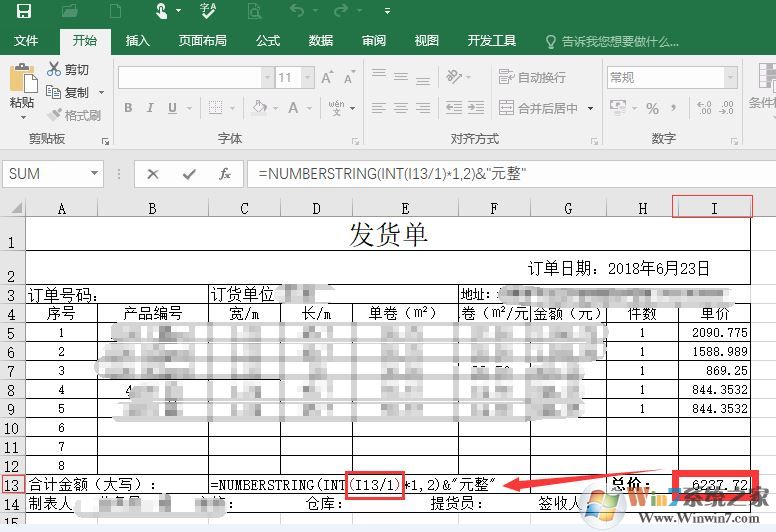This screenshot has height=532, width=776.
Task: Confirm formula entry with the checkmark
Action: [189, 174]
